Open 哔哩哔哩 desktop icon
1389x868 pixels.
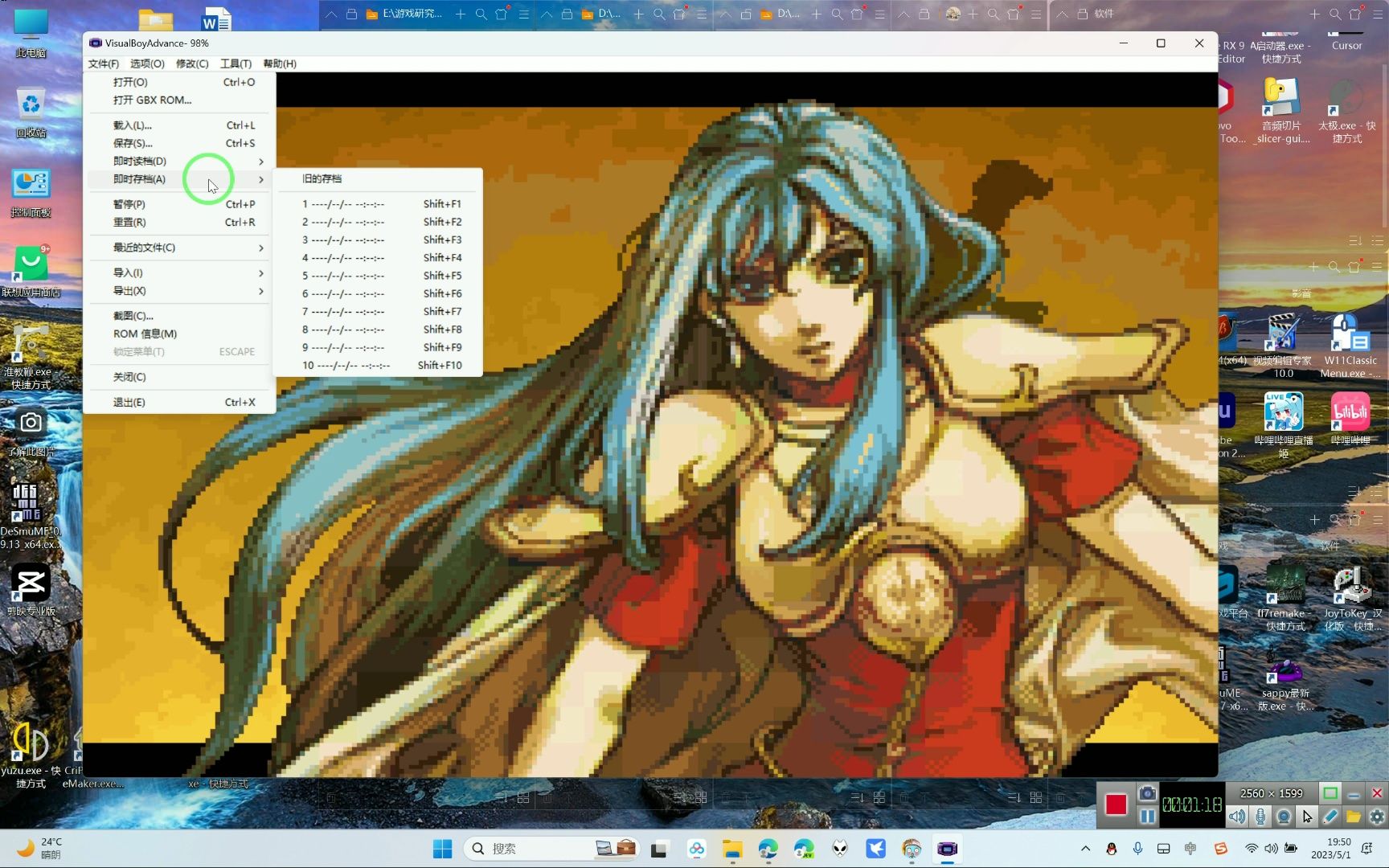1350,418
